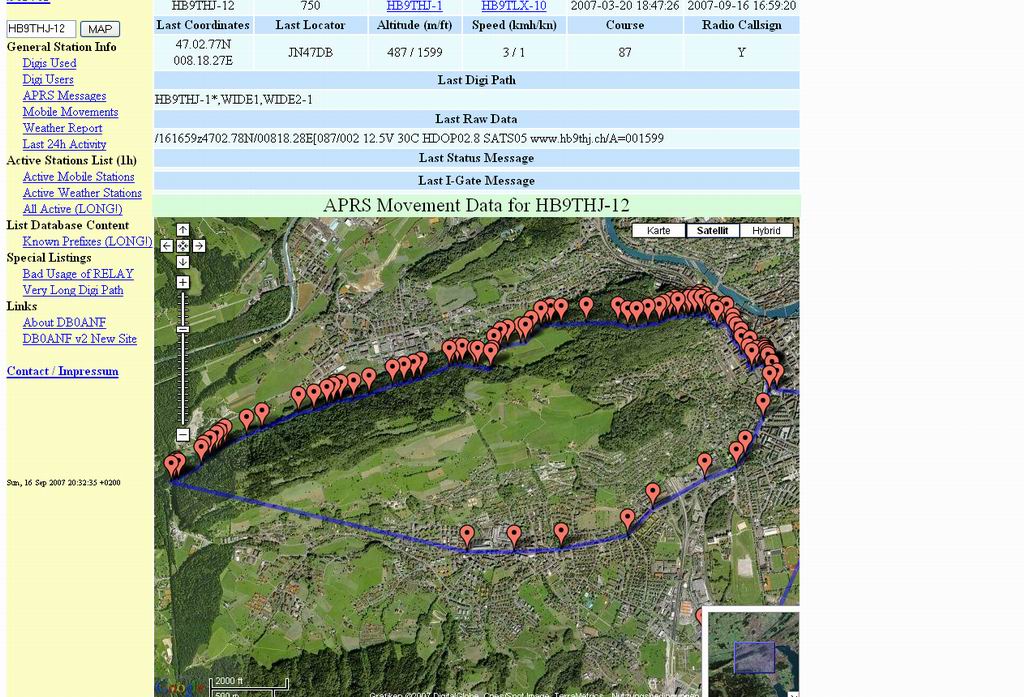Open the HB9TLX-10 station link
The width and height of the screenshot is (1024, 697).
coord(513,6)
